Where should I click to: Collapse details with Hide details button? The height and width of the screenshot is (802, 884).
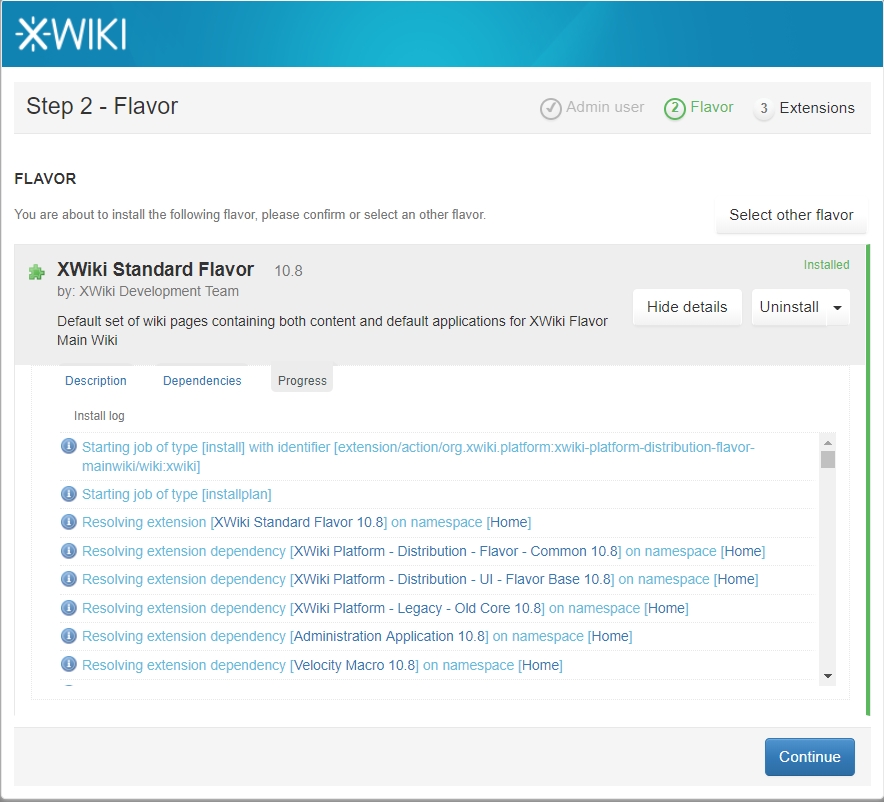click(687, 307)
